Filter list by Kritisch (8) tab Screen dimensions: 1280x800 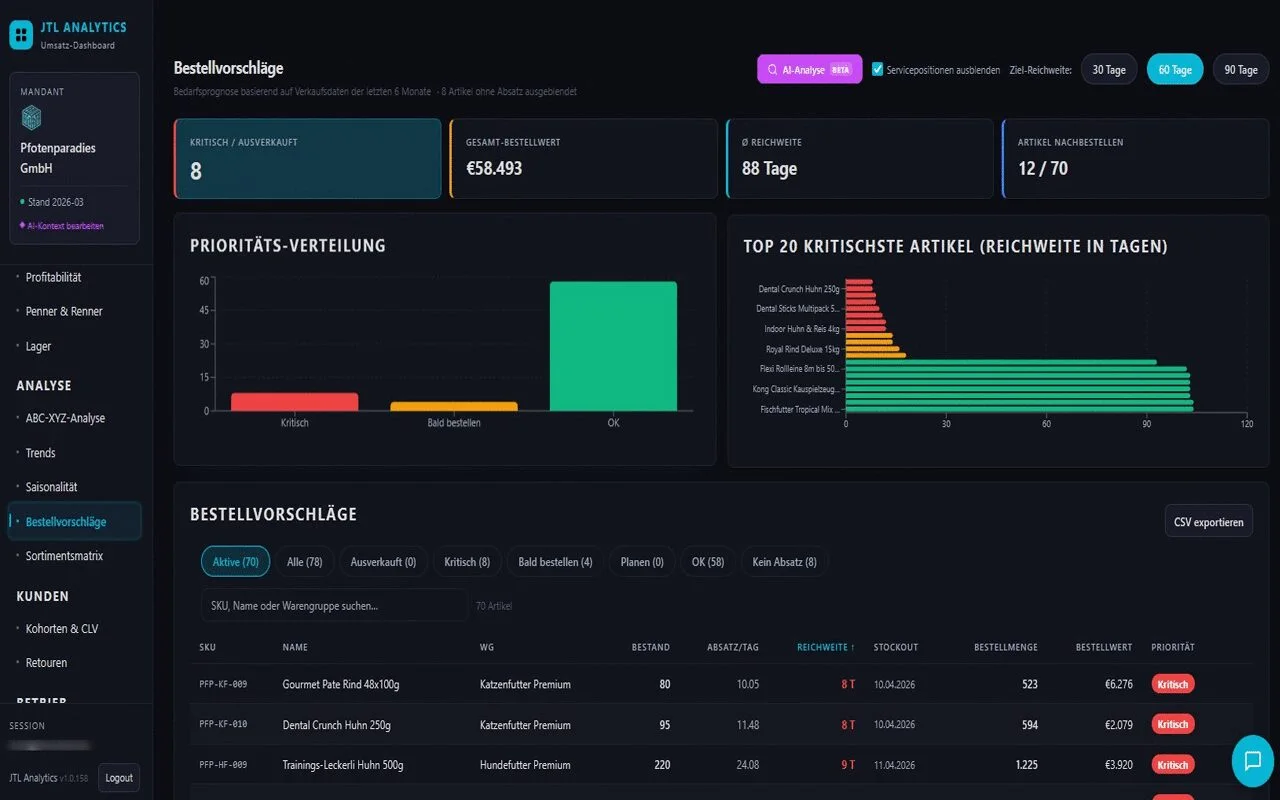(x=467, y=562)
